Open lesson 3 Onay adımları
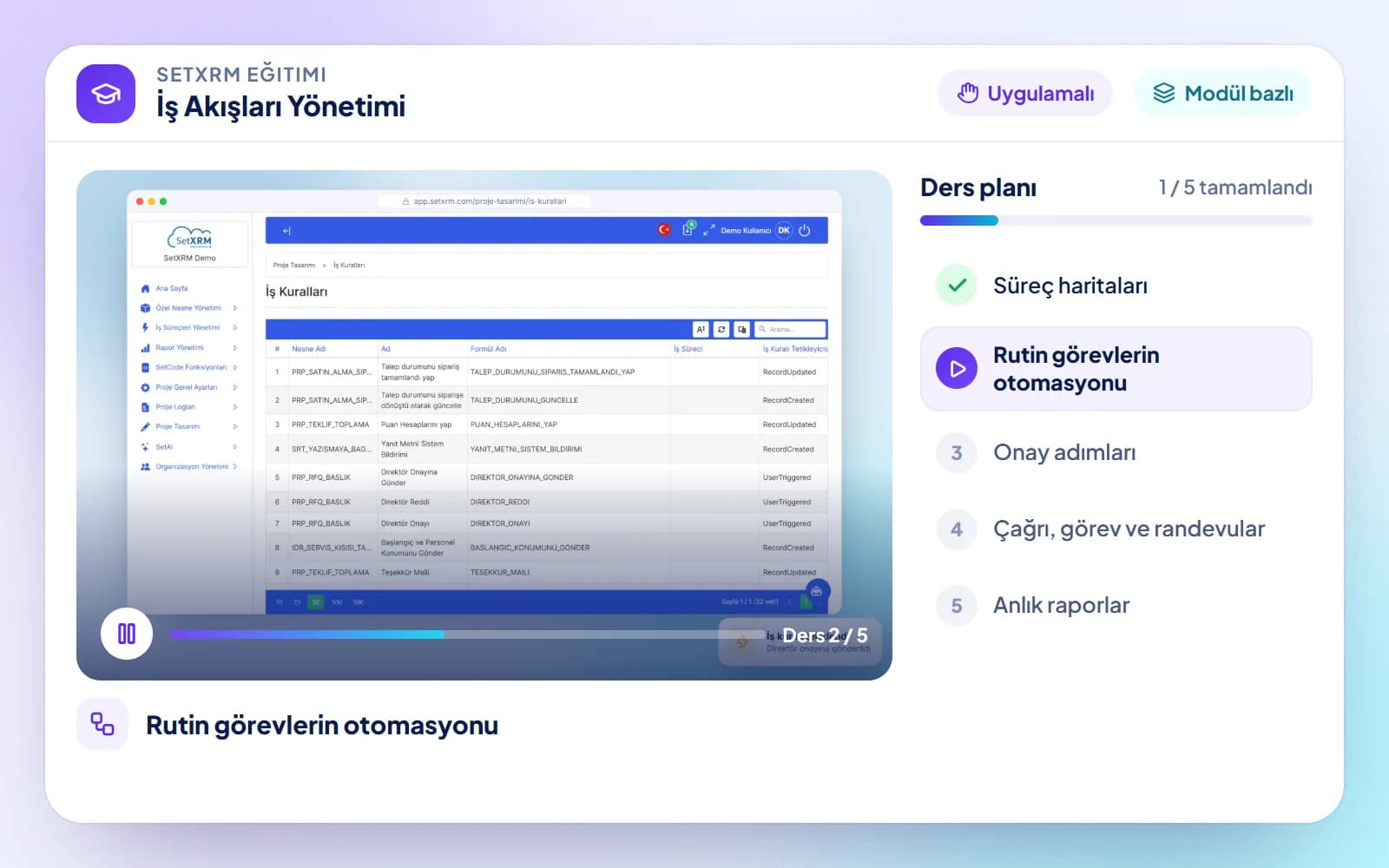This screenshot has width=1389, height=868. click(1116, 452)
